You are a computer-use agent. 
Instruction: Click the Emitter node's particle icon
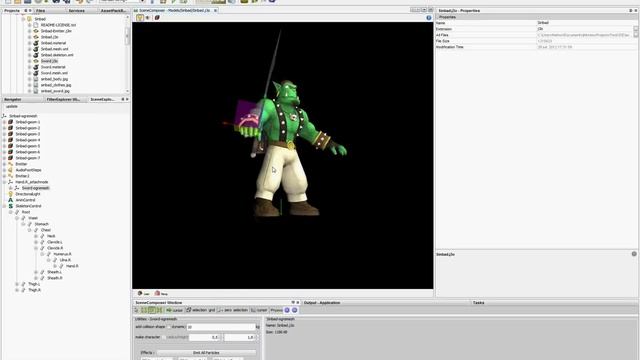(11, 164)
